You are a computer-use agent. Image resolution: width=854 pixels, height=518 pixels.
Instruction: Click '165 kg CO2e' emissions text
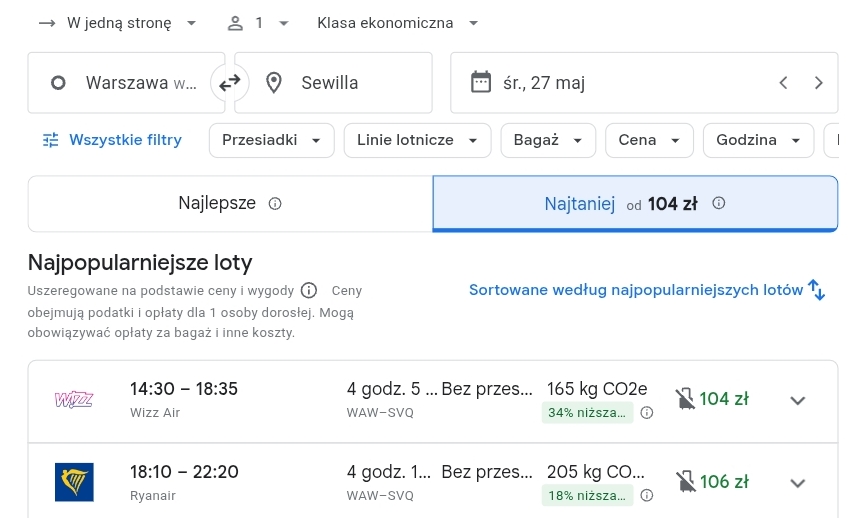(x=597, y=389)
